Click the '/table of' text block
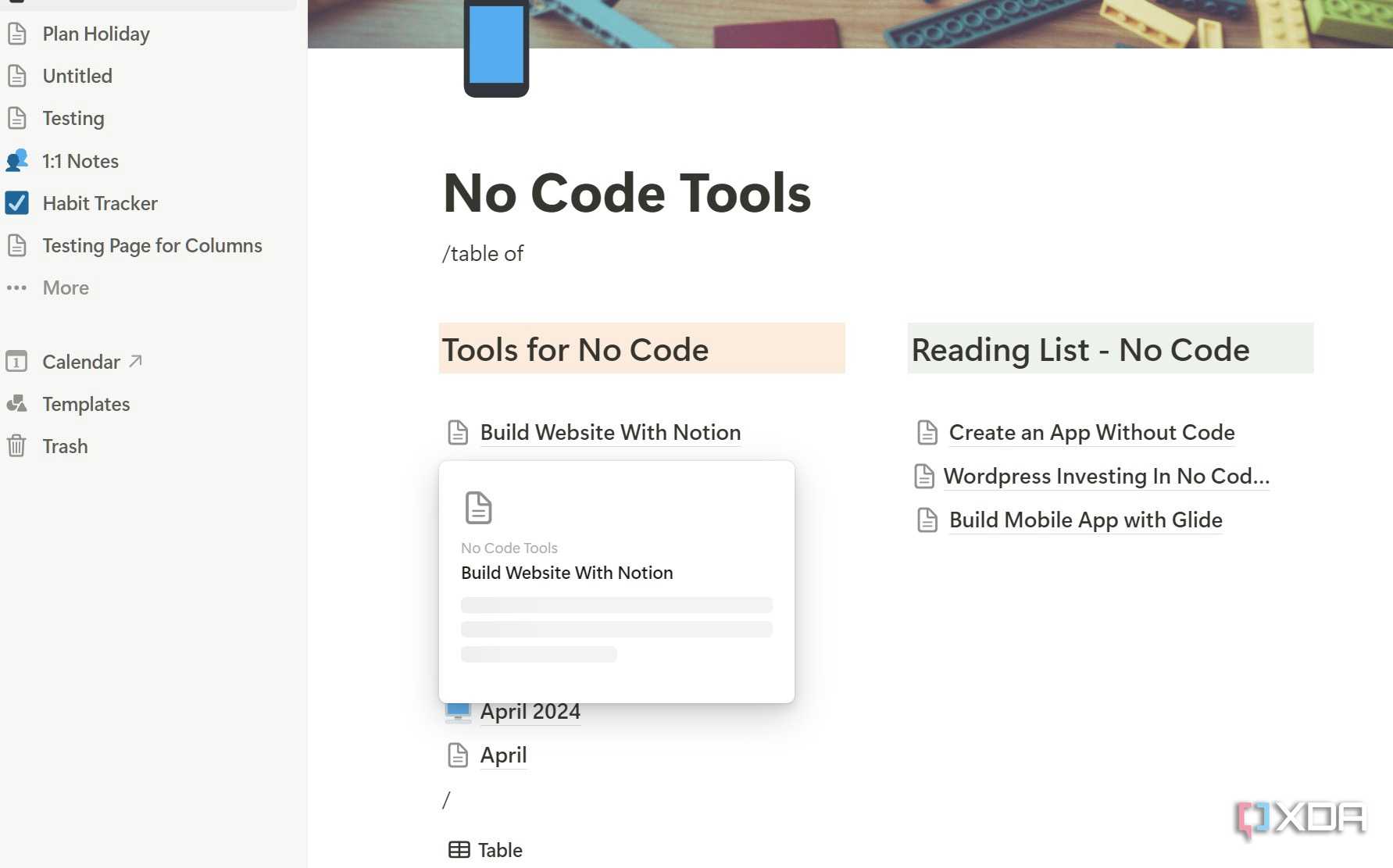 tap(483, 253)
